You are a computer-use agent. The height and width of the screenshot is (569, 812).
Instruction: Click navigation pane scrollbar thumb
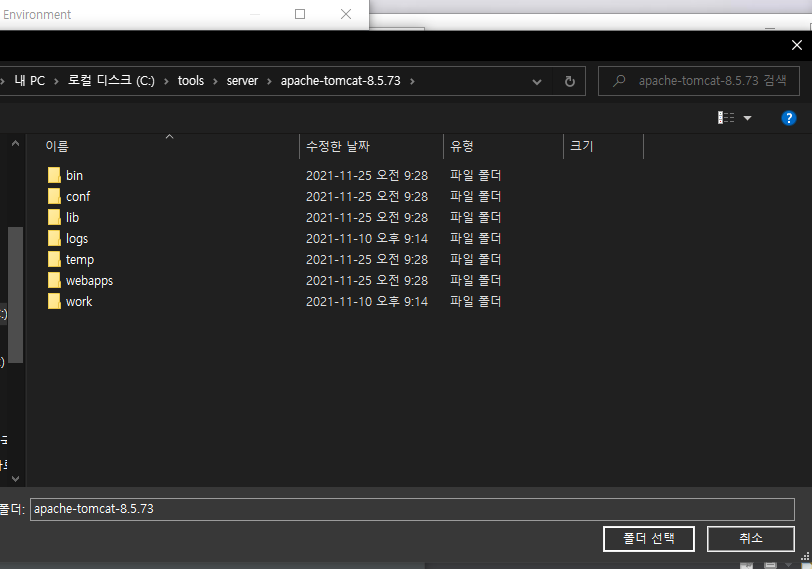pyautogui.click(x=16, y=295)
